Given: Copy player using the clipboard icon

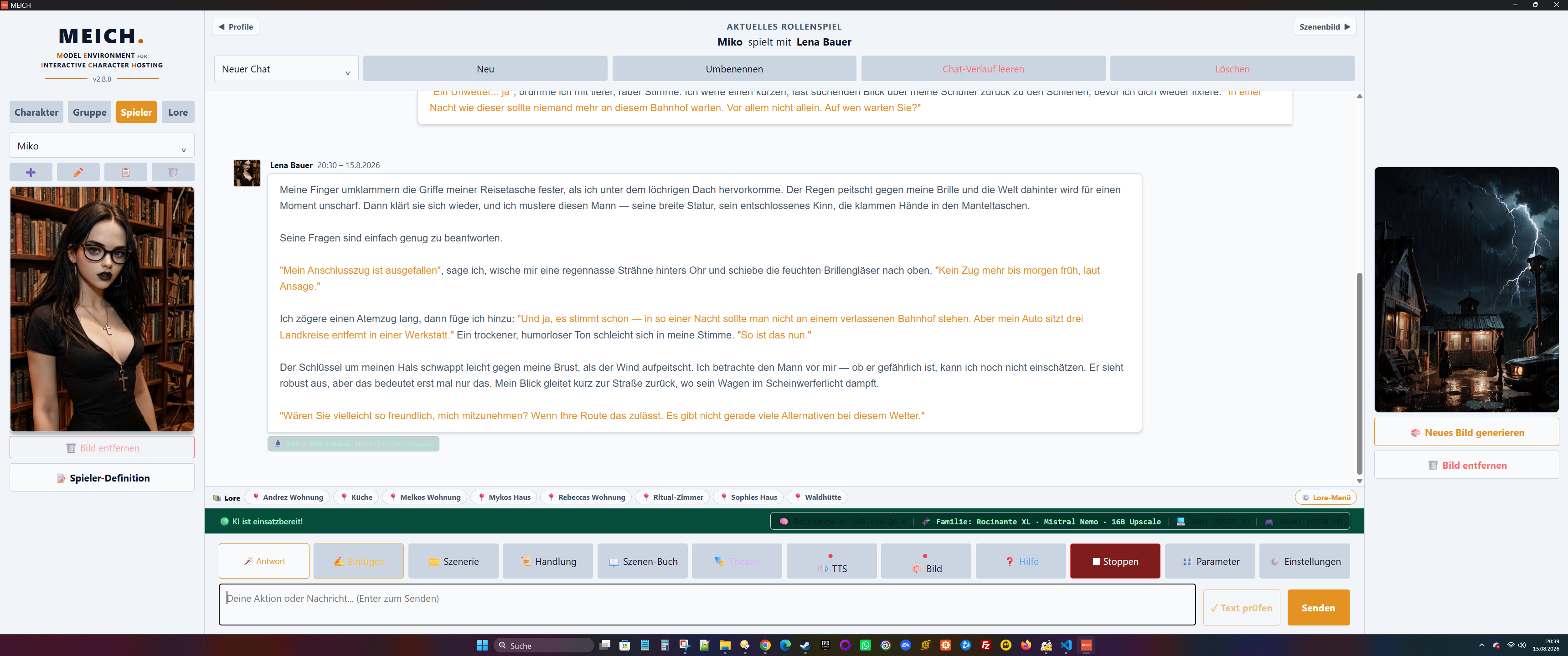Looking at the screenshot, I should [x=125, y=172].
